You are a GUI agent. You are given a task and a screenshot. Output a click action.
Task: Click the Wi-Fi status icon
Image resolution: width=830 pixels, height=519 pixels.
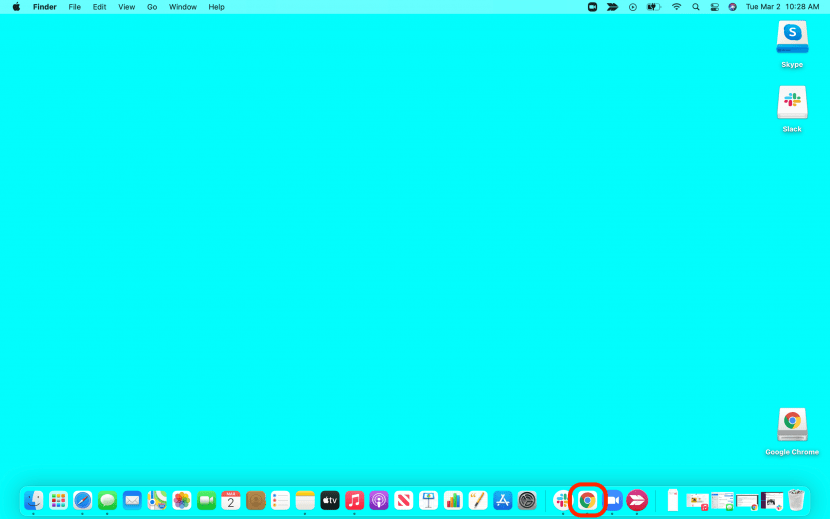(x=676, y=7)
